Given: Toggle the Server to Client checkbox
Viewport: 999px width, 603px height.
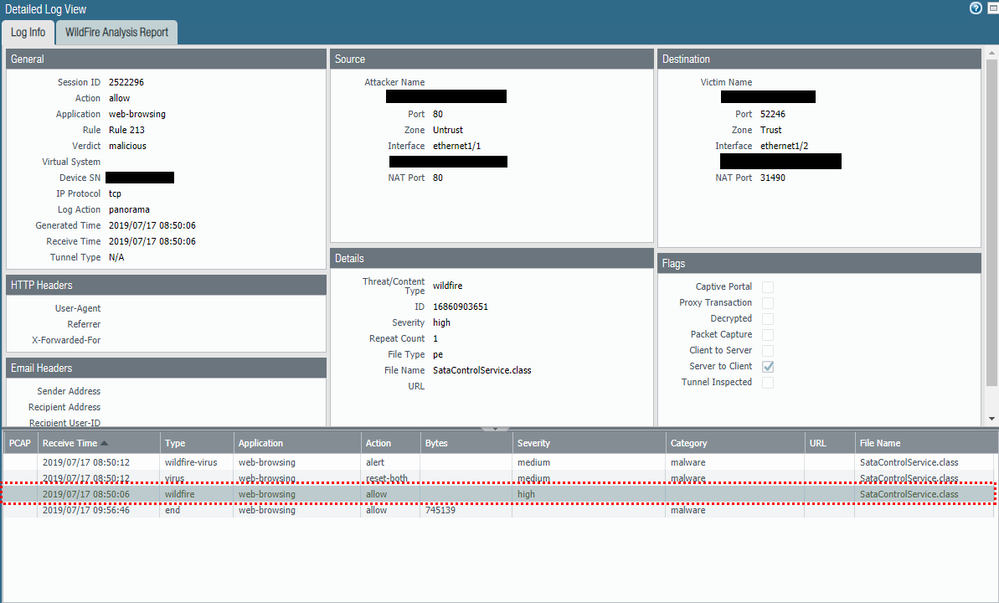Looking at the screenshot, I should click(x=768, y=367).
